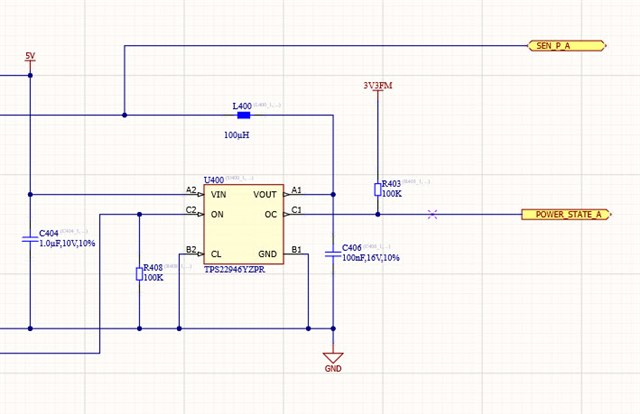Select the R408 100K resistor symbol
The width and height of the screenshot is (640, 414).
pyautogui.click(x=139, y=274)
